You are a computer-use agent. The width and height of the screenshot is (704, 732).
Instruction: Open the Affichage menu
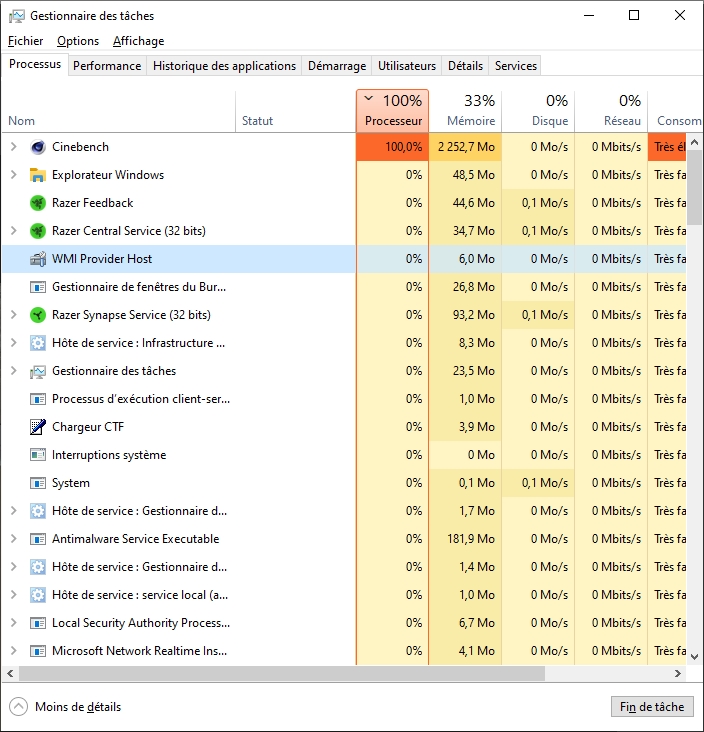(138, 41)
